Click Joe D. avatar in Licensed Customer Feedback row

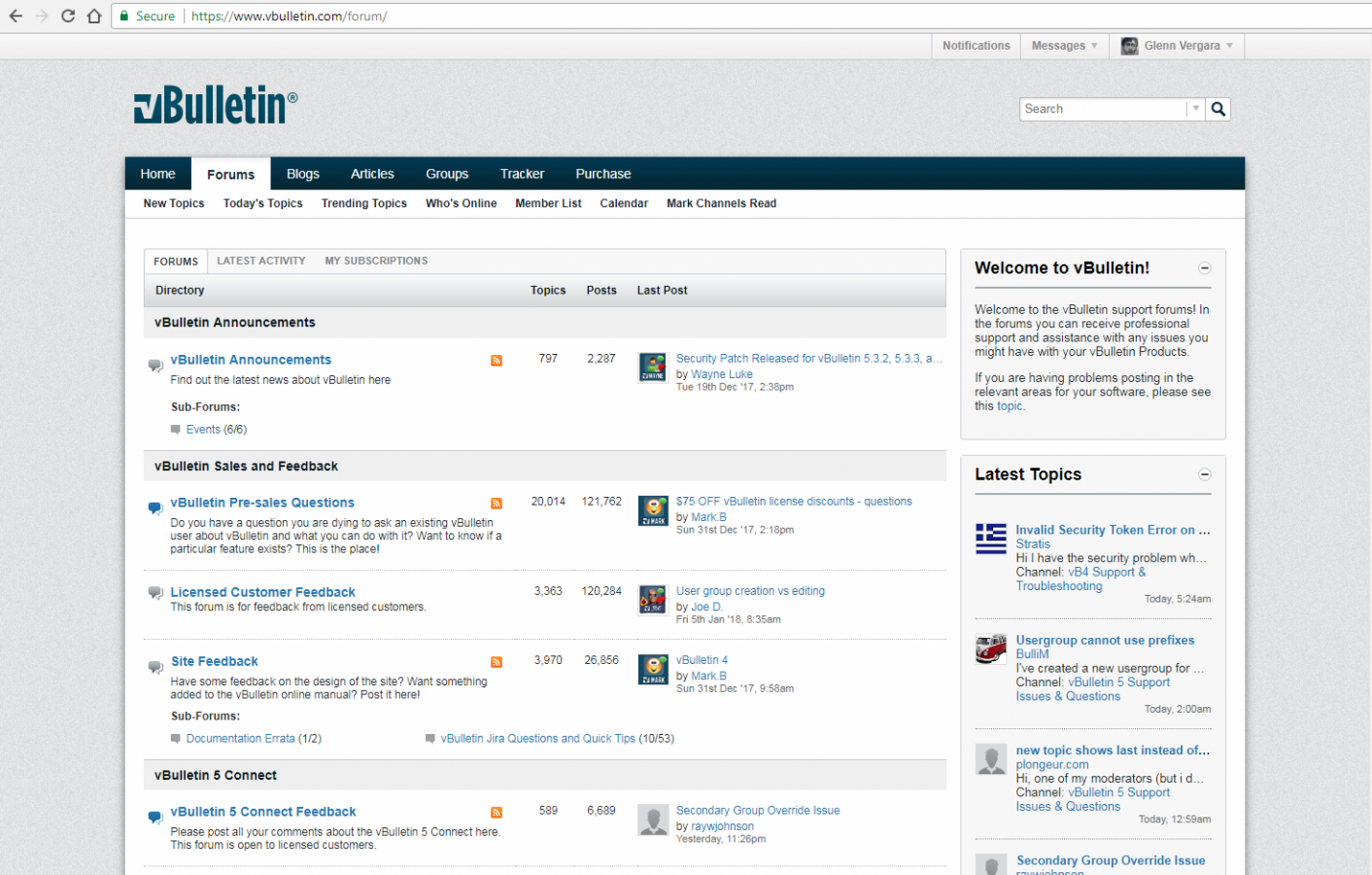pyautogui.click(x=653, y=600)
